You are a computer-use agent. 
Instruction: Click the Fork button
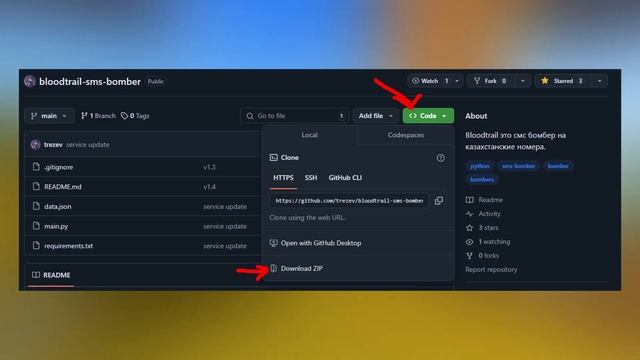[x=491, y=81]
